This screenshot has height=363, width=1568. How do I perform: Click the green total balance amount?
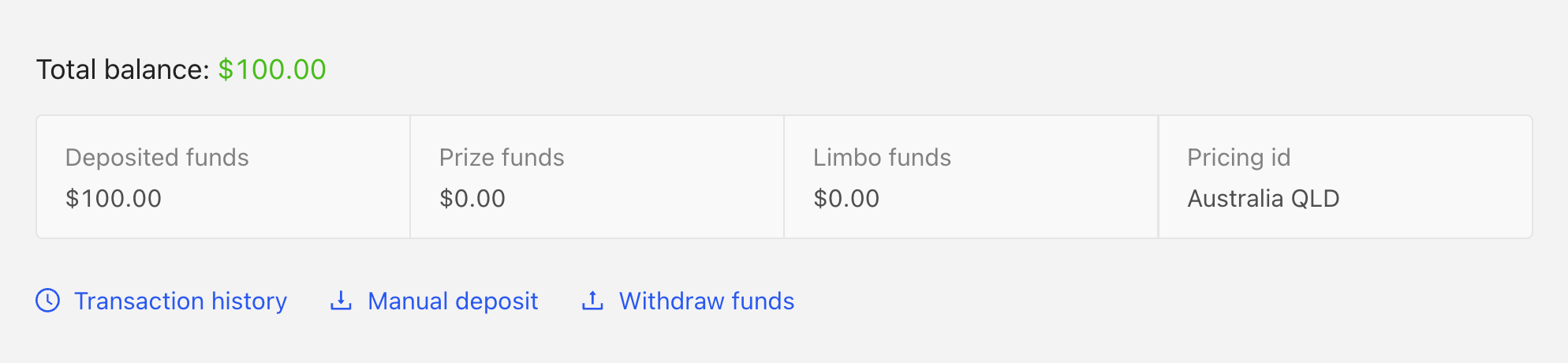[x=272, y=69]
